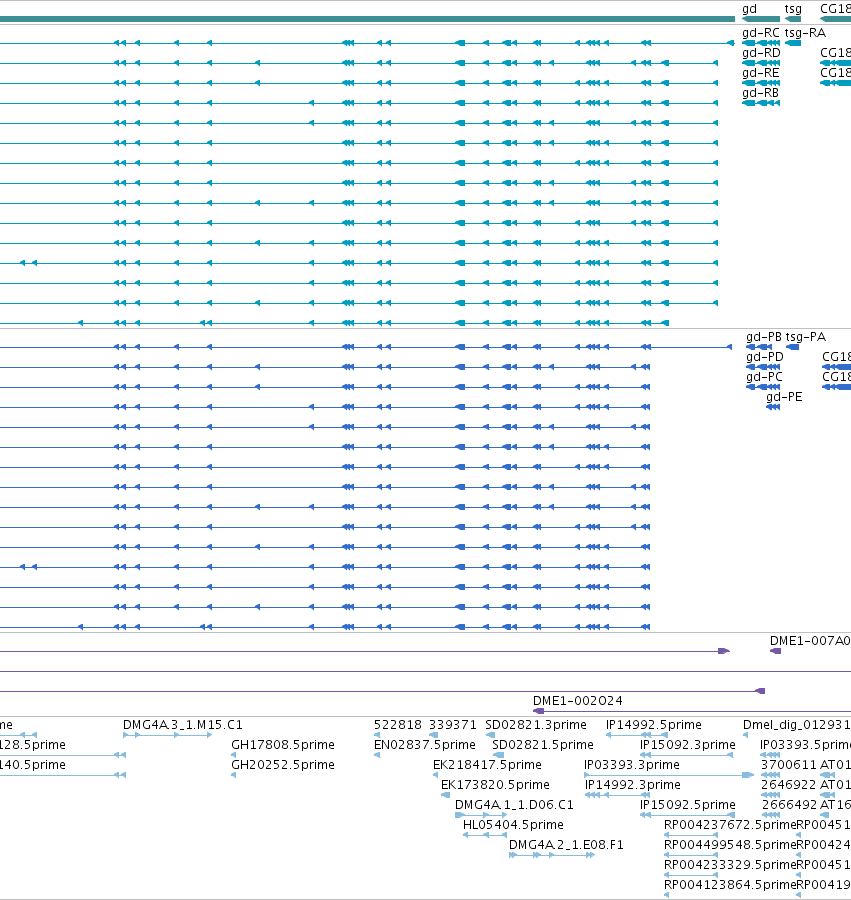Select the tsg-RA transcript label
Screen dimensions: 851x900
pyautogui.click(x=806, y=33)
